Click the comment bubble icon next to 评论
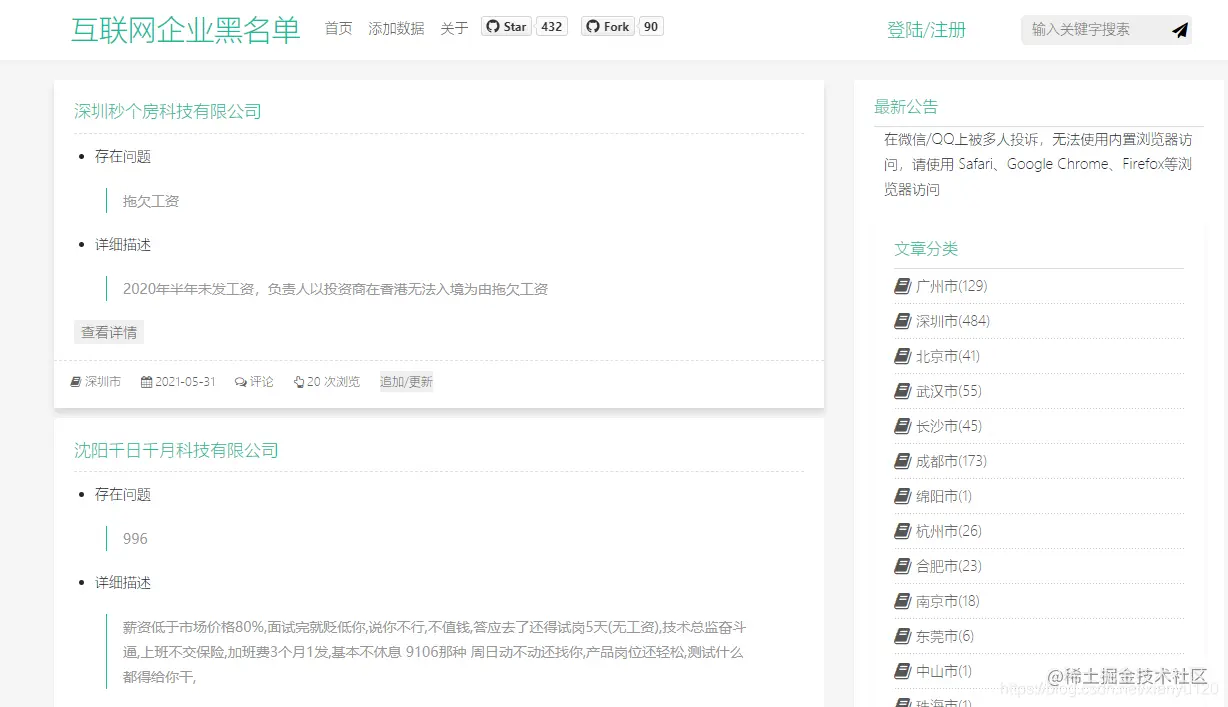The image size is (1228, 707). coord(239,381)
